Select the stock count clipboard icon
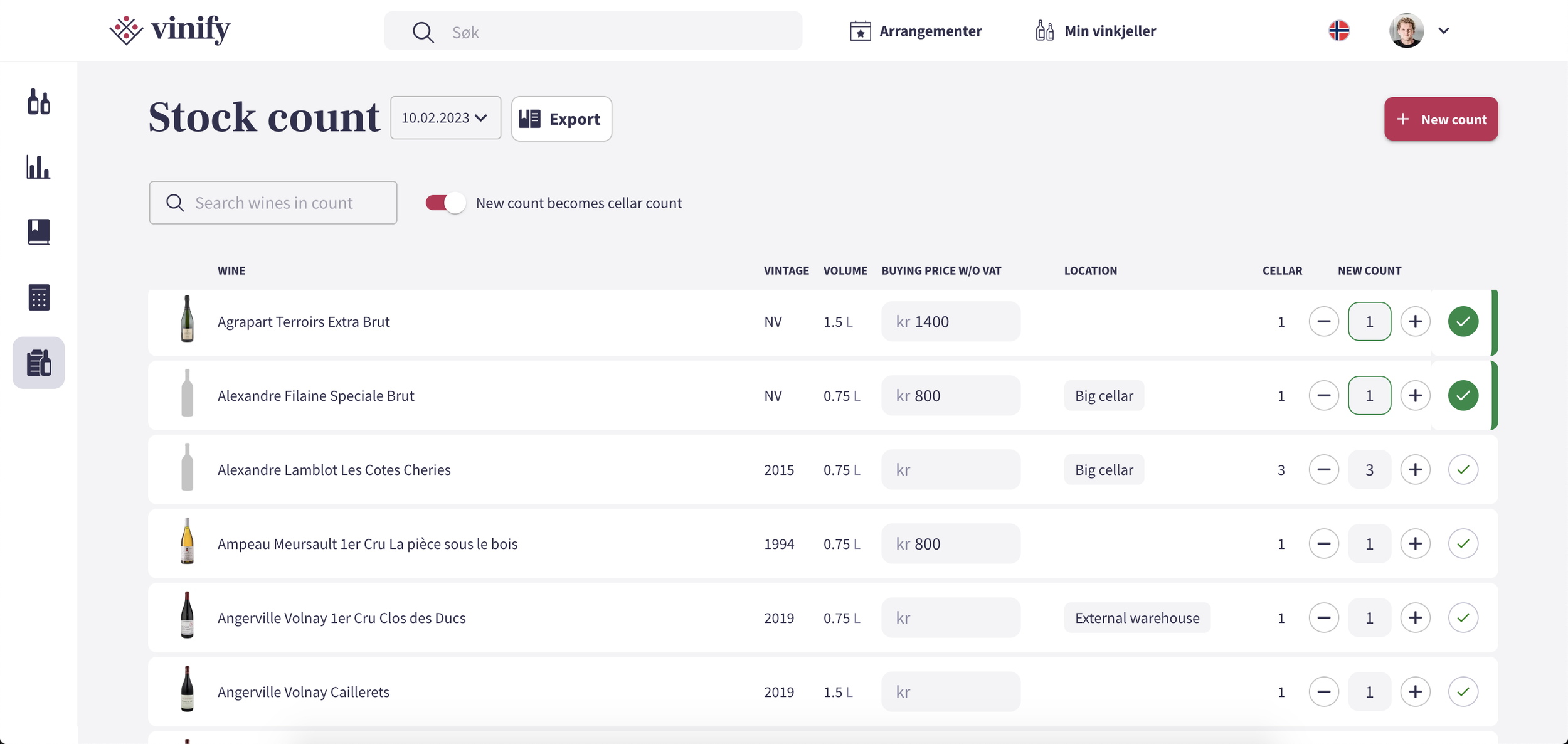This screenshot has height=744, width=1568. (38, 363)
